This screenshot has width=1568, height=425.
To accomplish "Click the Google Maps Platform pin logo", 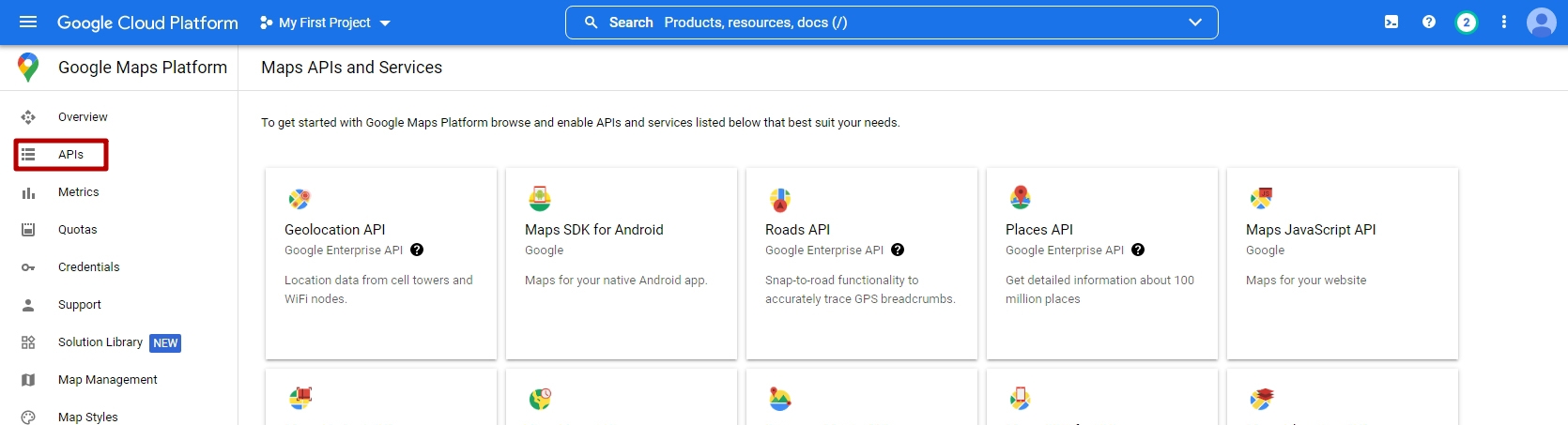I will pos(28,68).
